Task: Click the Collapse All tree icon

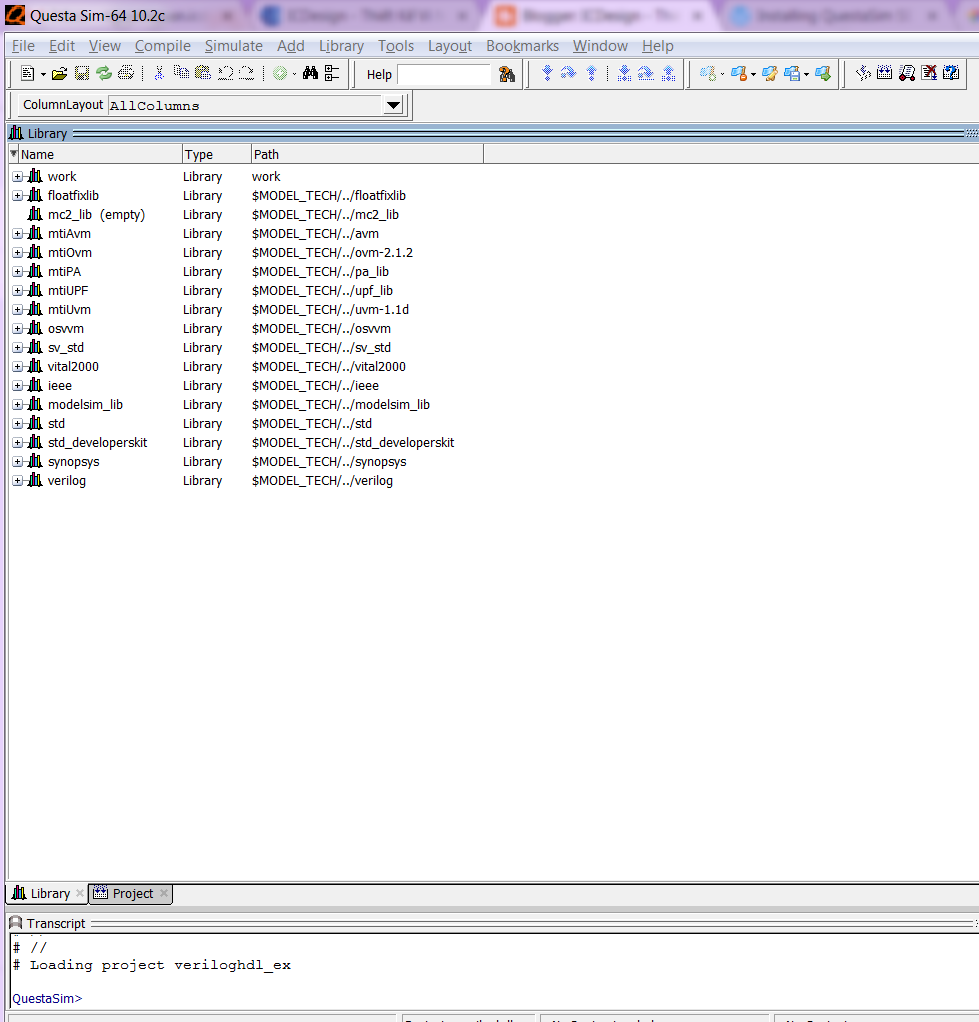Action: point(332,73)
